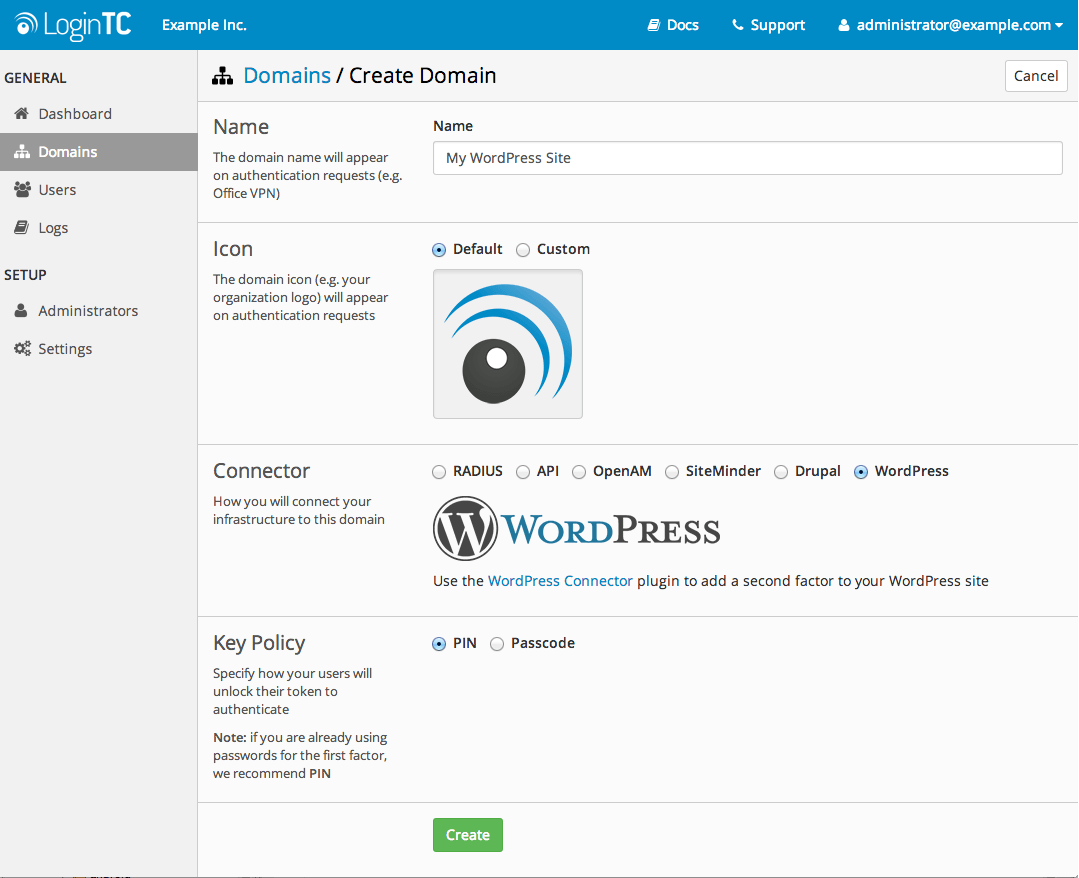Image resolution: width=1079 pixels, height=878 pixels.
Task: Open Settings in the sidebar
Action: pos(98,348)
